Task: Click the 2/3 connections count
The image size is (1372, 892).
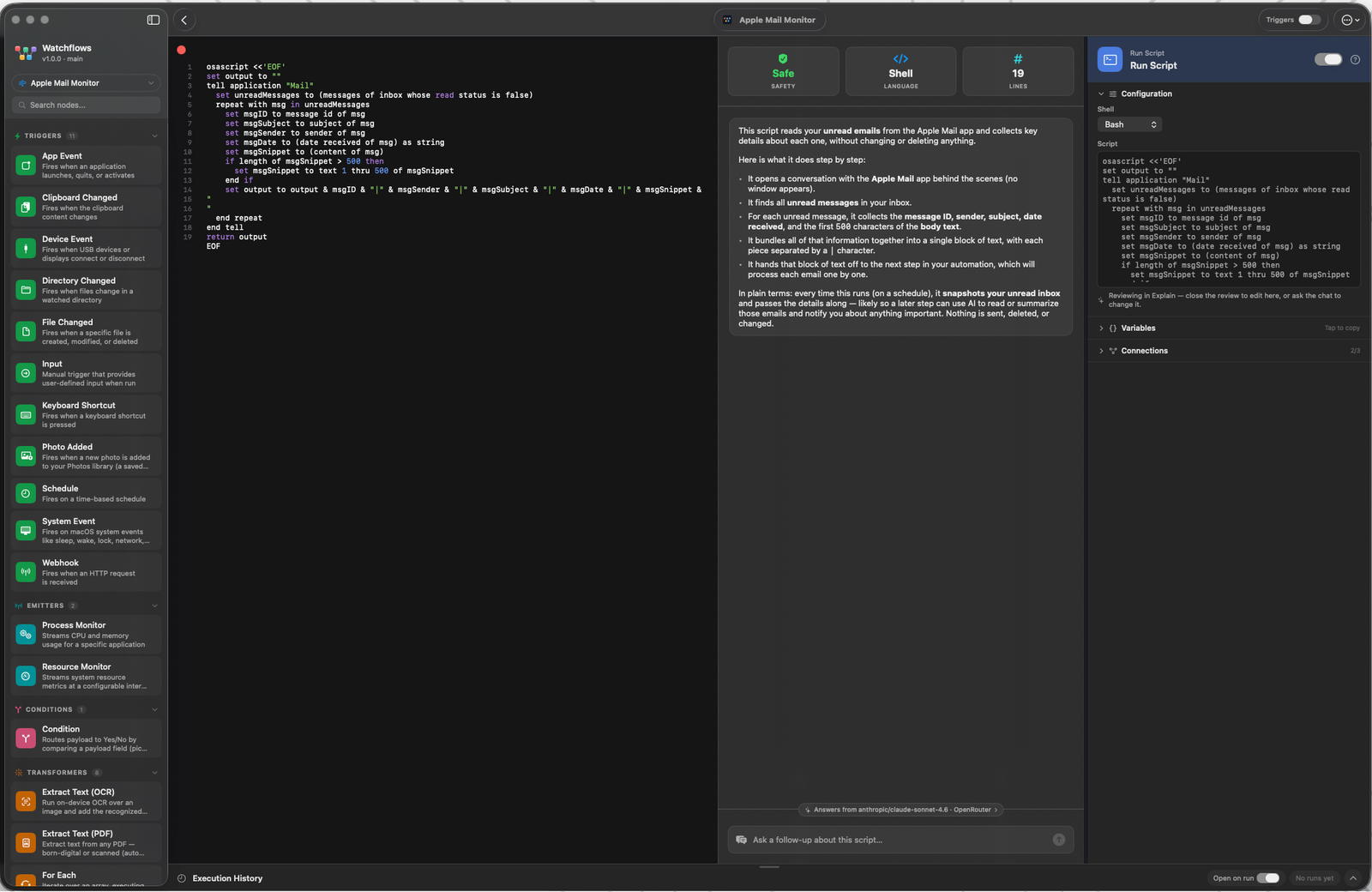Action: pyautogui.click(x=1355, y=351)
